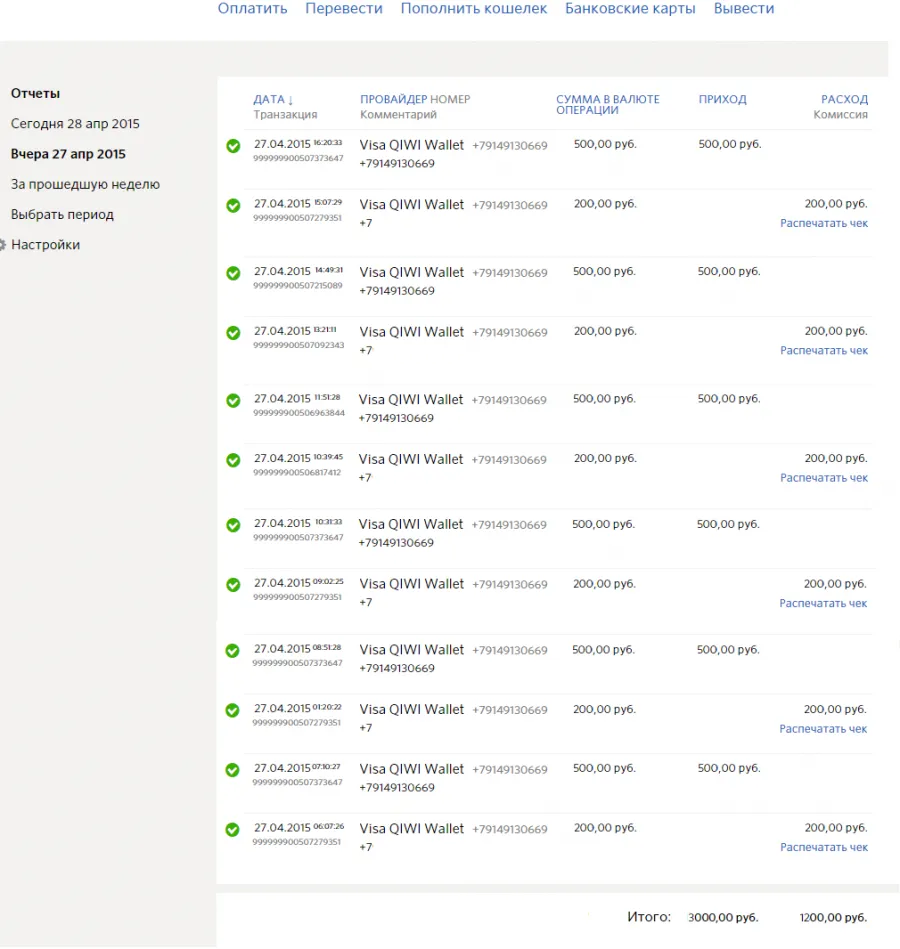This screenshot has height=949, width=900.
Task: Open Пополнить кошелек in top navigation
Action: 474,8
